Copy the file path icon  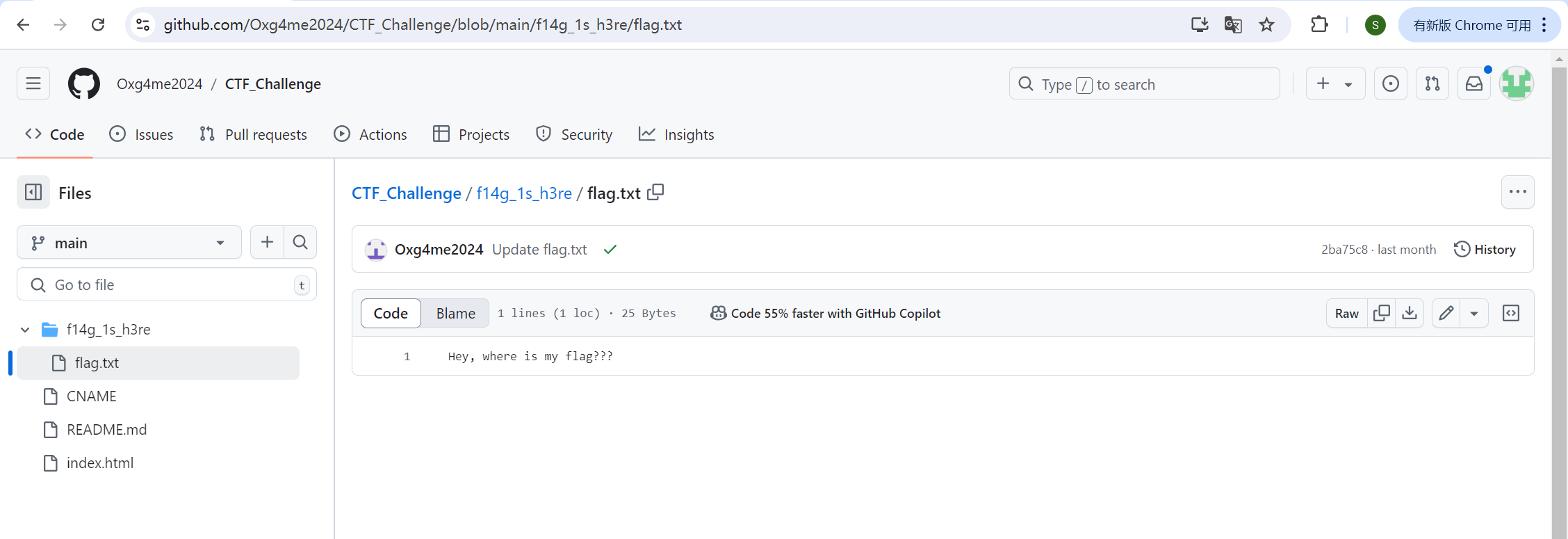point(655,193)
